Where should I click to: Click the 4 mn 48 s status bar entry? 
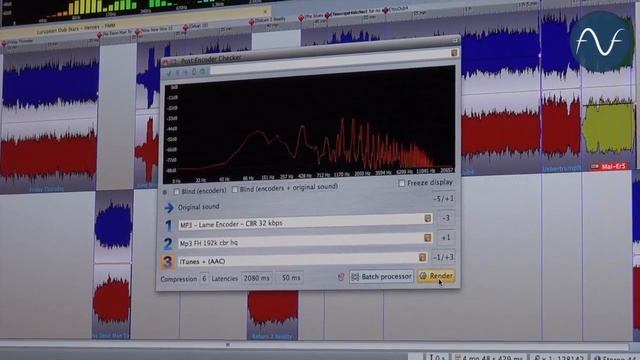[x=488, y=357]
